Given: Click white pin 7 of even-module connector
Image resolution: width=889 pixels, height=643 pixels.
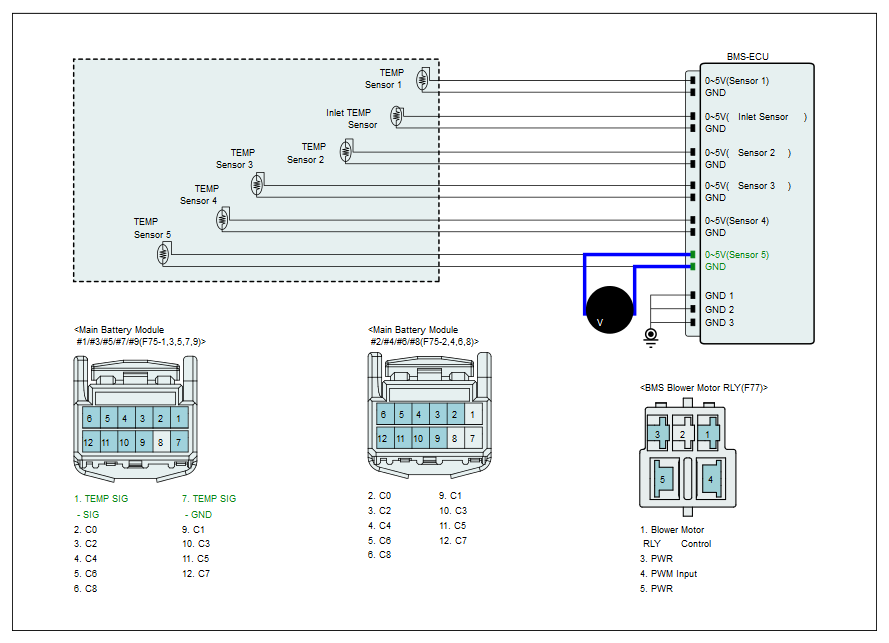Looking at the screenshot, I should pos(473,438).
